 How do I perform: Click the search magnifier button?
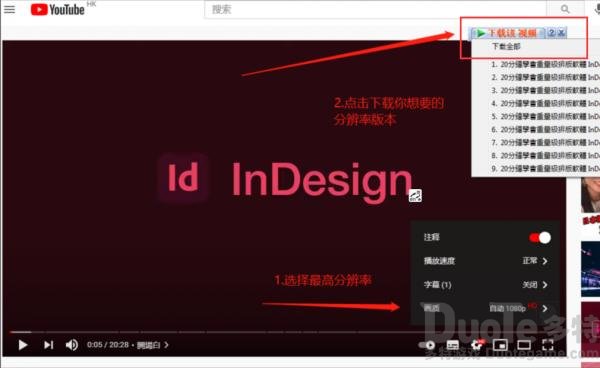click(565, 9)
